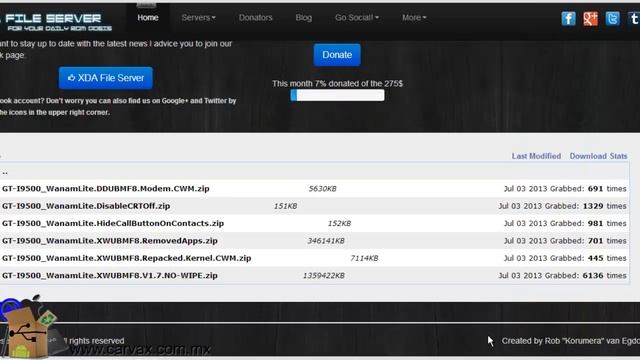The image size is (640, 360).
Task: Click the blue Donate button
Action: click(337, 55)
